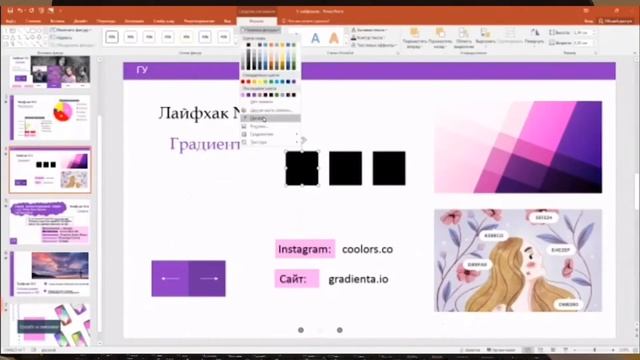Switch to the Дизайн ribbon tab
Viewport: 640px width, 360px height.
click(x=80, y=21)
